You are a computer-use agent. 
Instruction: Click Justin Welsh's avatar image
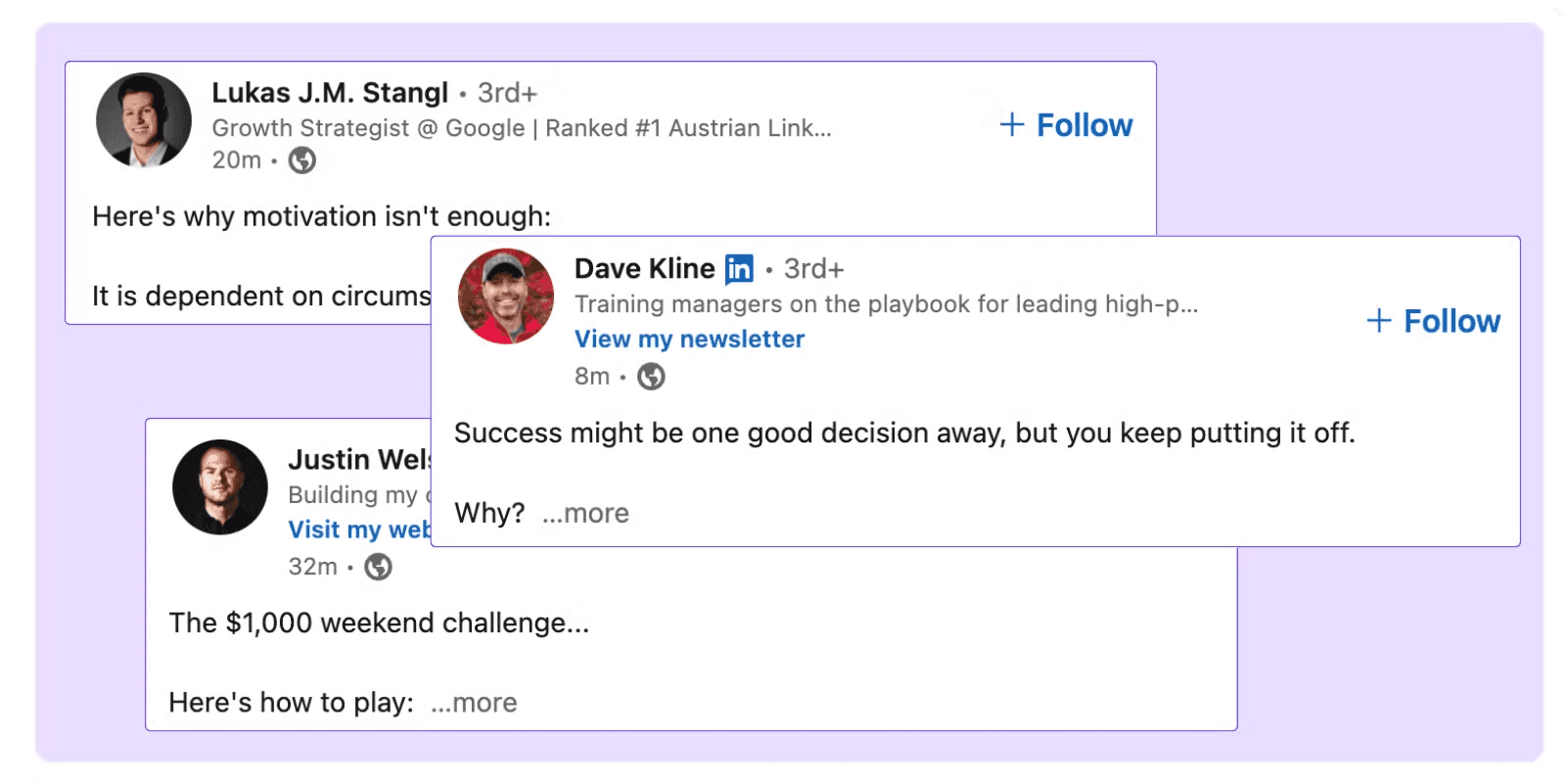[x=220, y=487]
